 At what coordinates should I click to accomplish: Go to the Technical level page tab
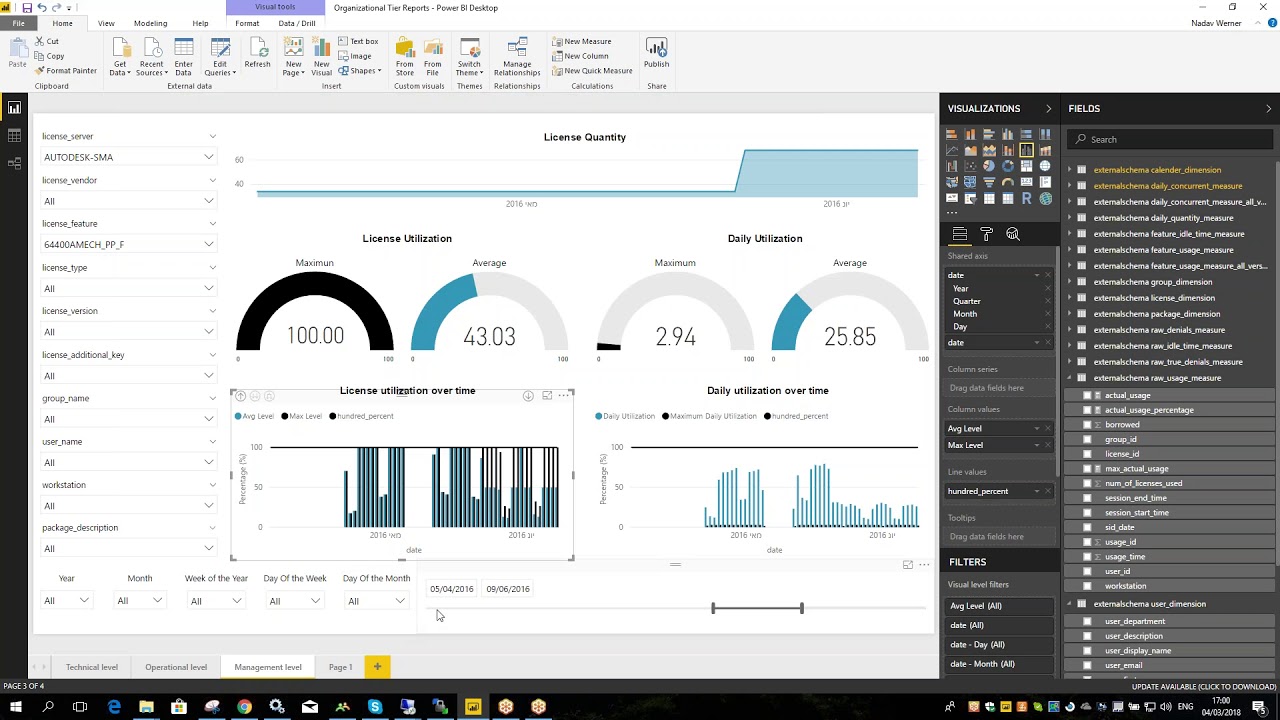(92, 667)
